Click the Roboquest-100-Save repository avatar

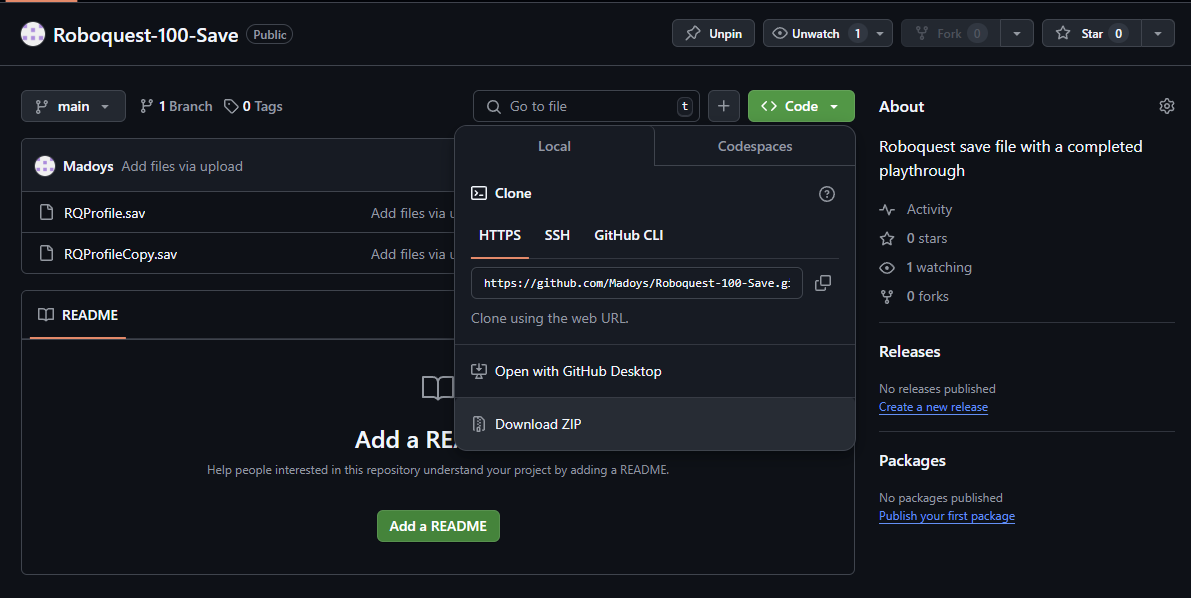click(33, 34)
